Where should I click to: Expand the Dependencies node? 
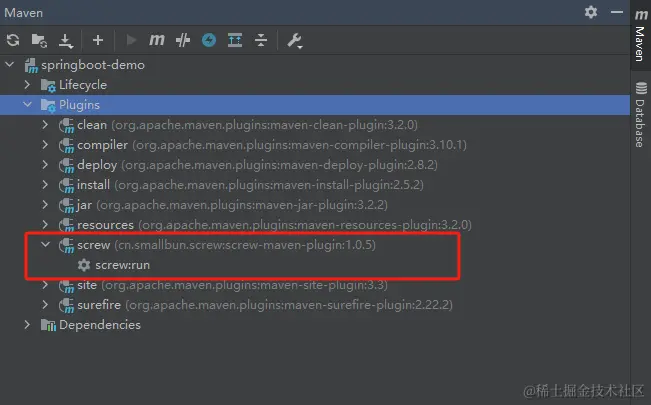coord(27,324)
